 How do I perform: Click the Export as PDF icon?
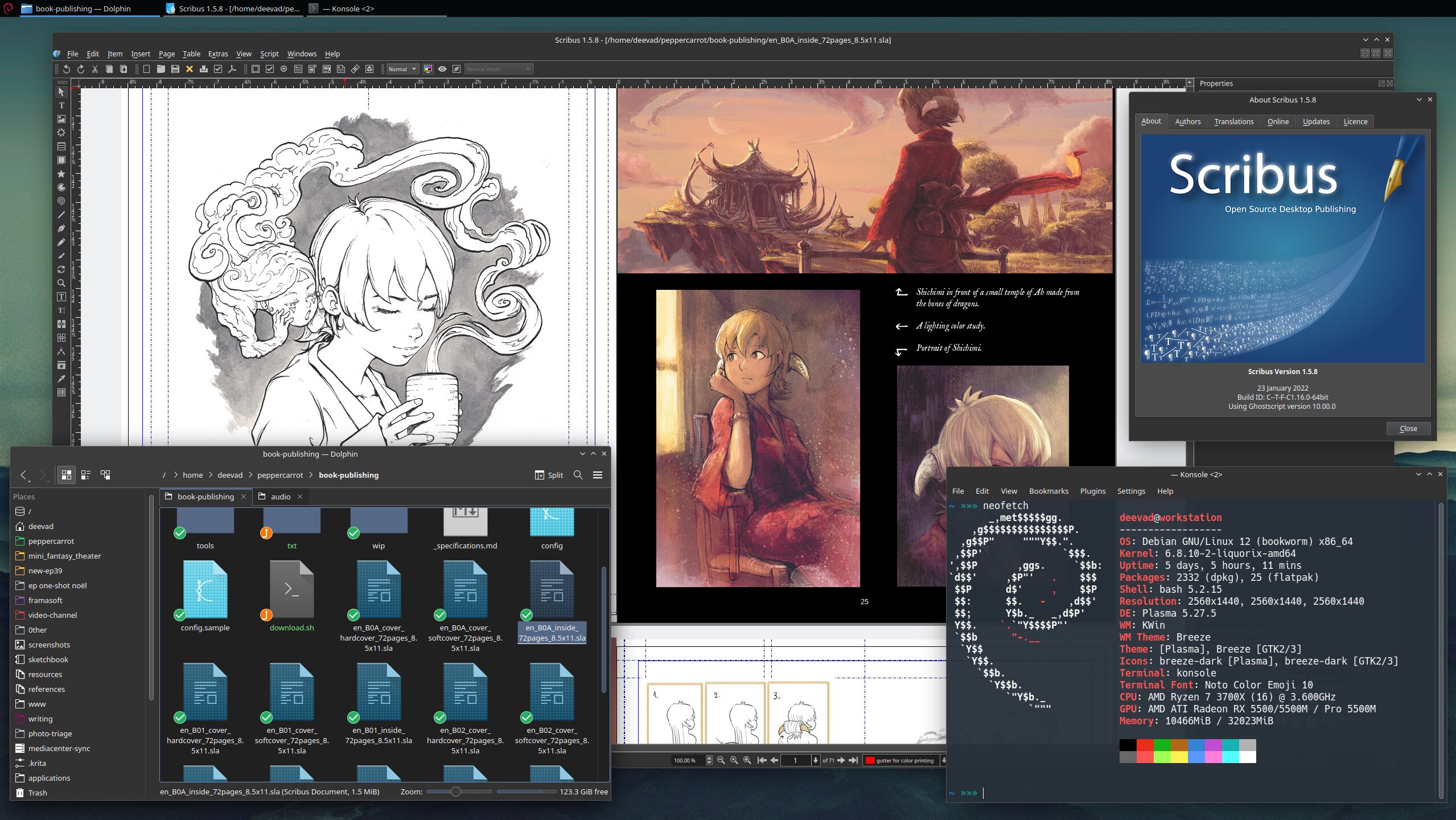click(x=232, y=69)
